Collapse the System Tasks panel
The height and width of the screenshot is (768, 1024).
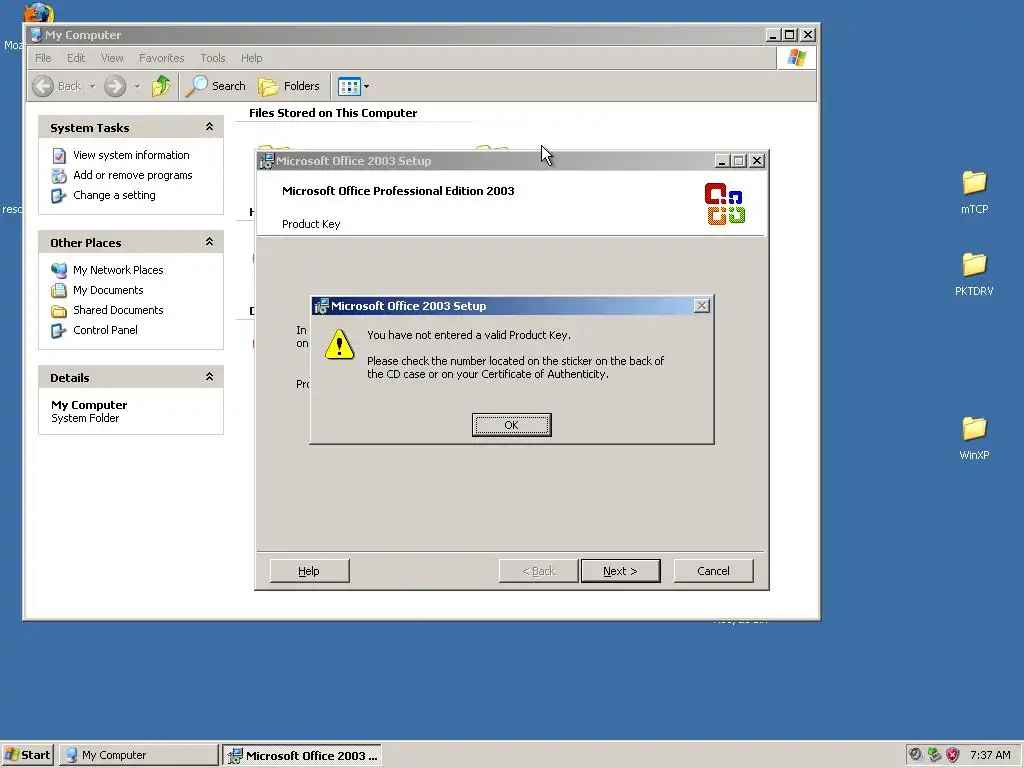pos(209,127)
